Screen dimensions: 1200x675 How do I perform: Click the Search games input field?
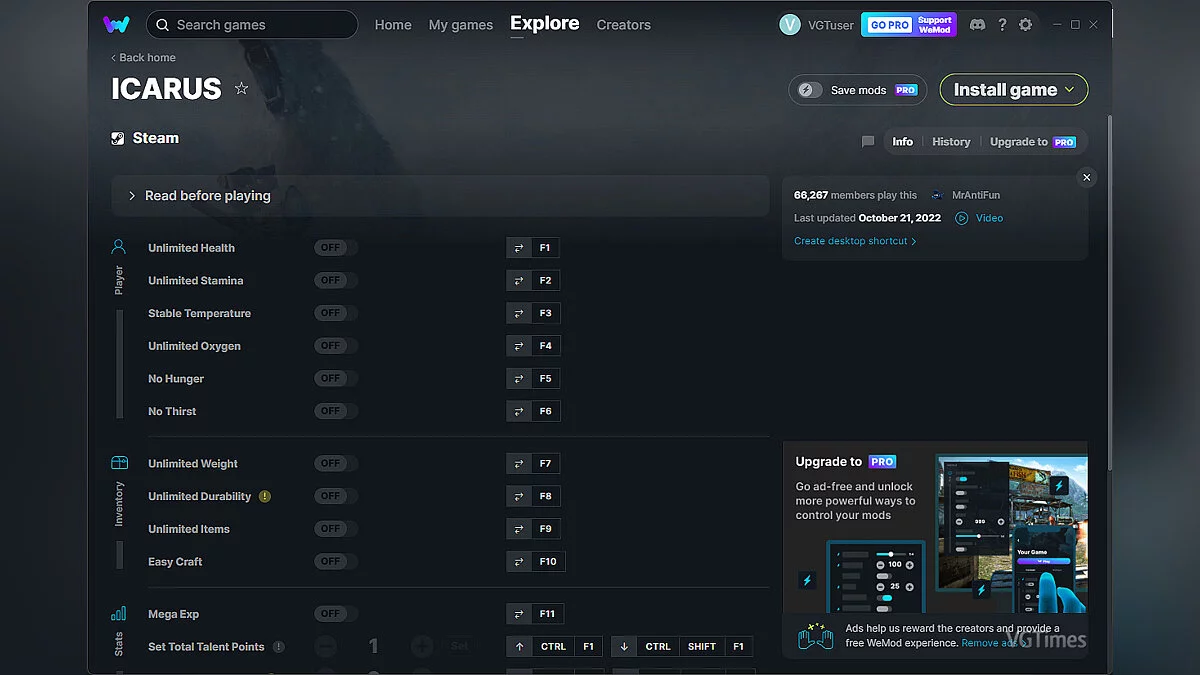pyautogui.click(x=260, y=25)
